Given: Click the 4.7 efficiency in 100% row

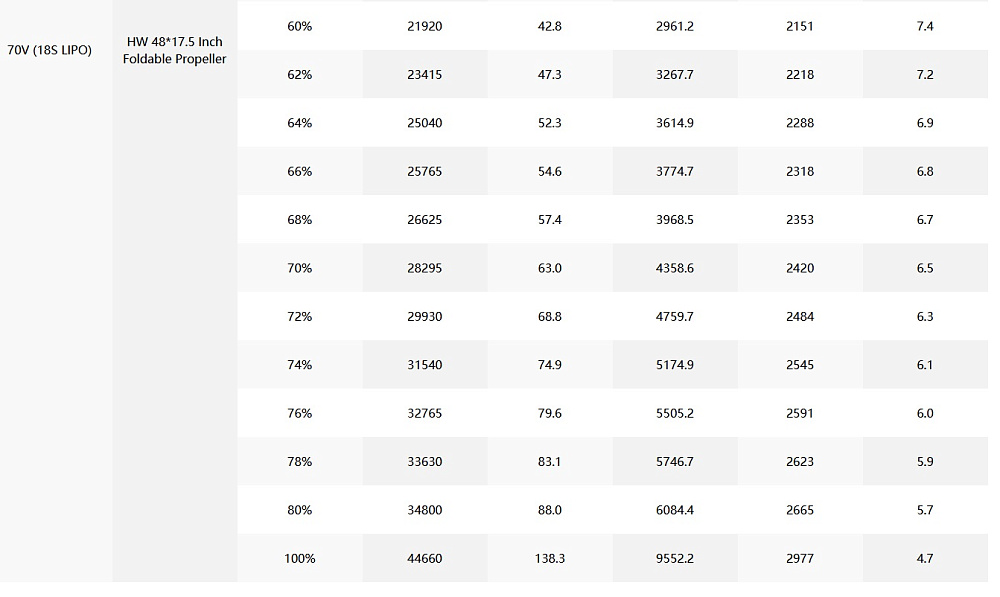Looking at the screenshot, I should coord(925,559).
